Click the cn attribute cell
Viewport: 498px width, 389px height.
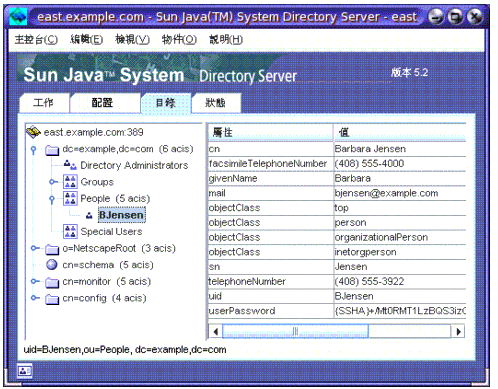pos(270,149)
